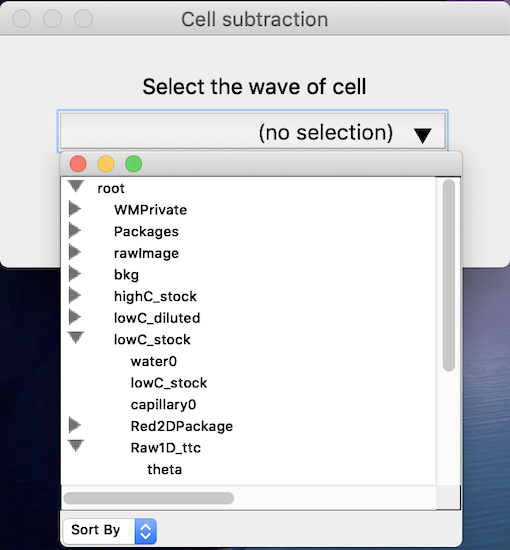Expand the Packages data folder
The height and width of the screenshot is (550, 510).
coord(75,230)
